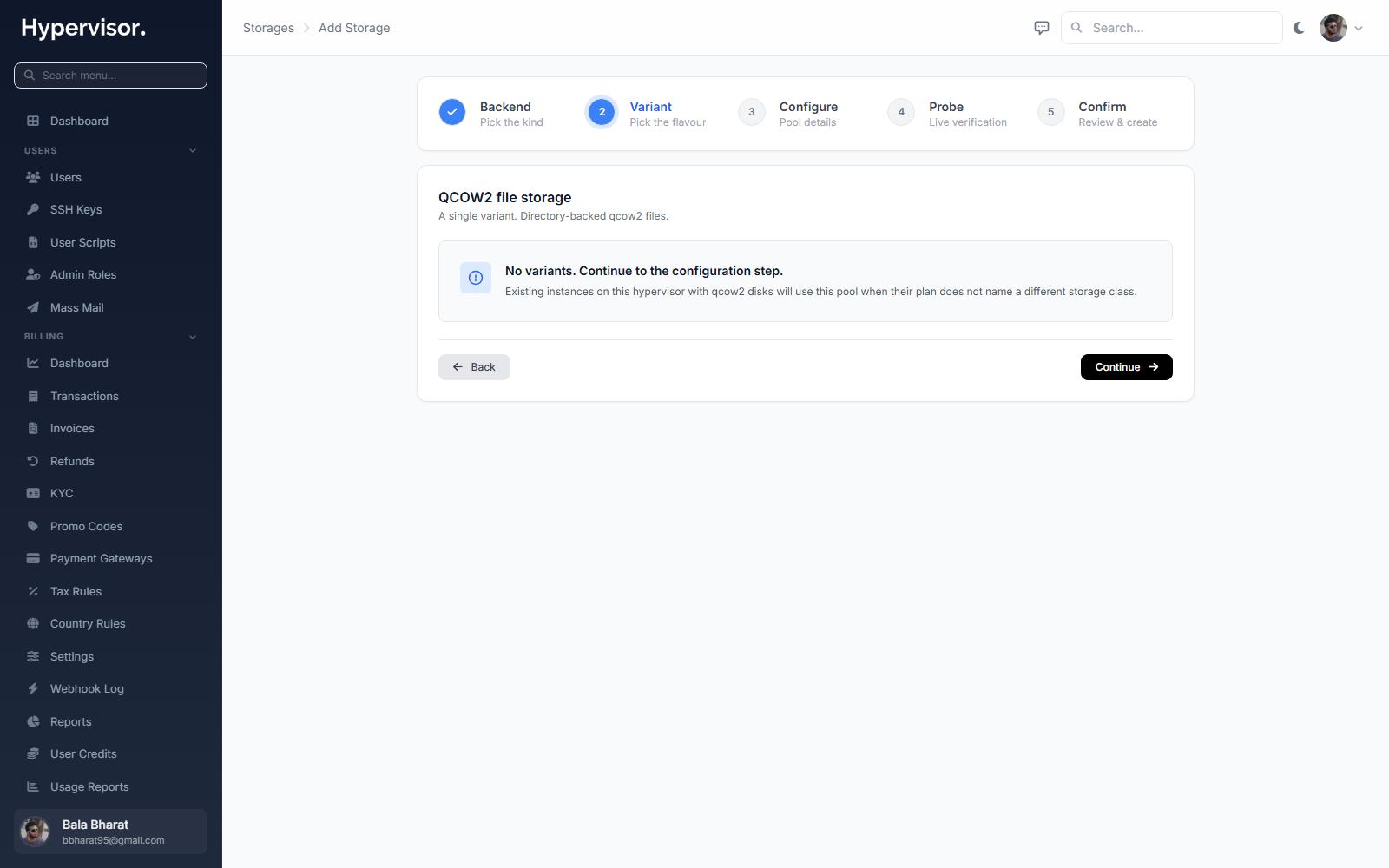Click the "bbharat95@gmail.com" email text
The width and height of the screenshot is (1389, 868).
[114, 840]
